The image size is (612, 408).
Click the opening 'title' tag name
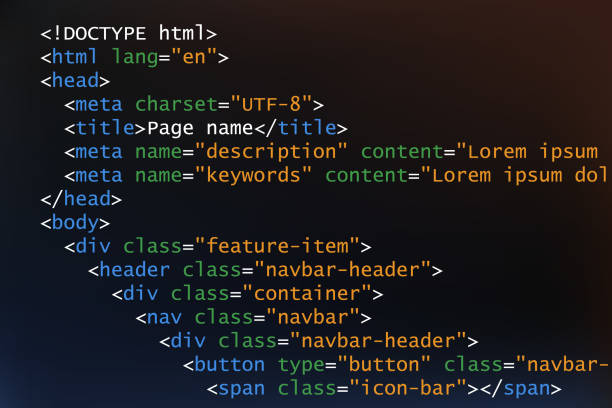pyautogui.click(x=105, y=128)
